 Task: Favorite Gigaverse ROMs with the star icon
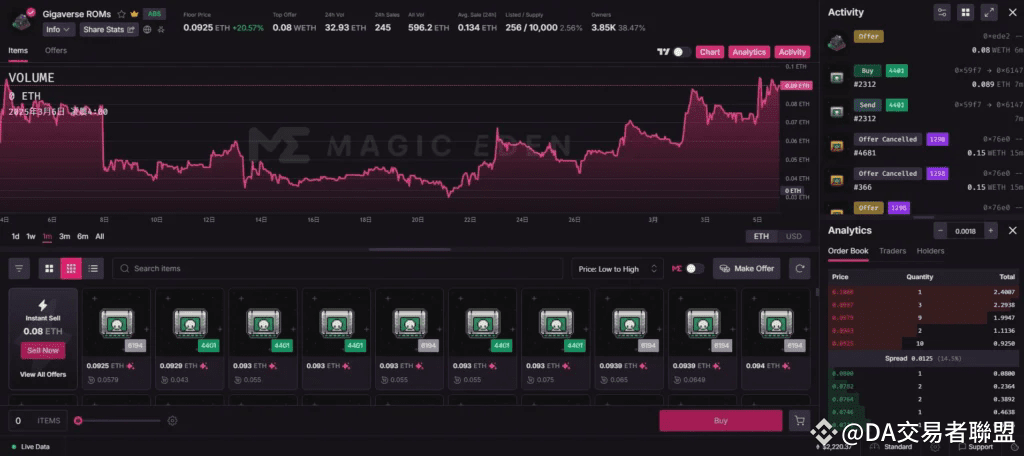(121, 14)
